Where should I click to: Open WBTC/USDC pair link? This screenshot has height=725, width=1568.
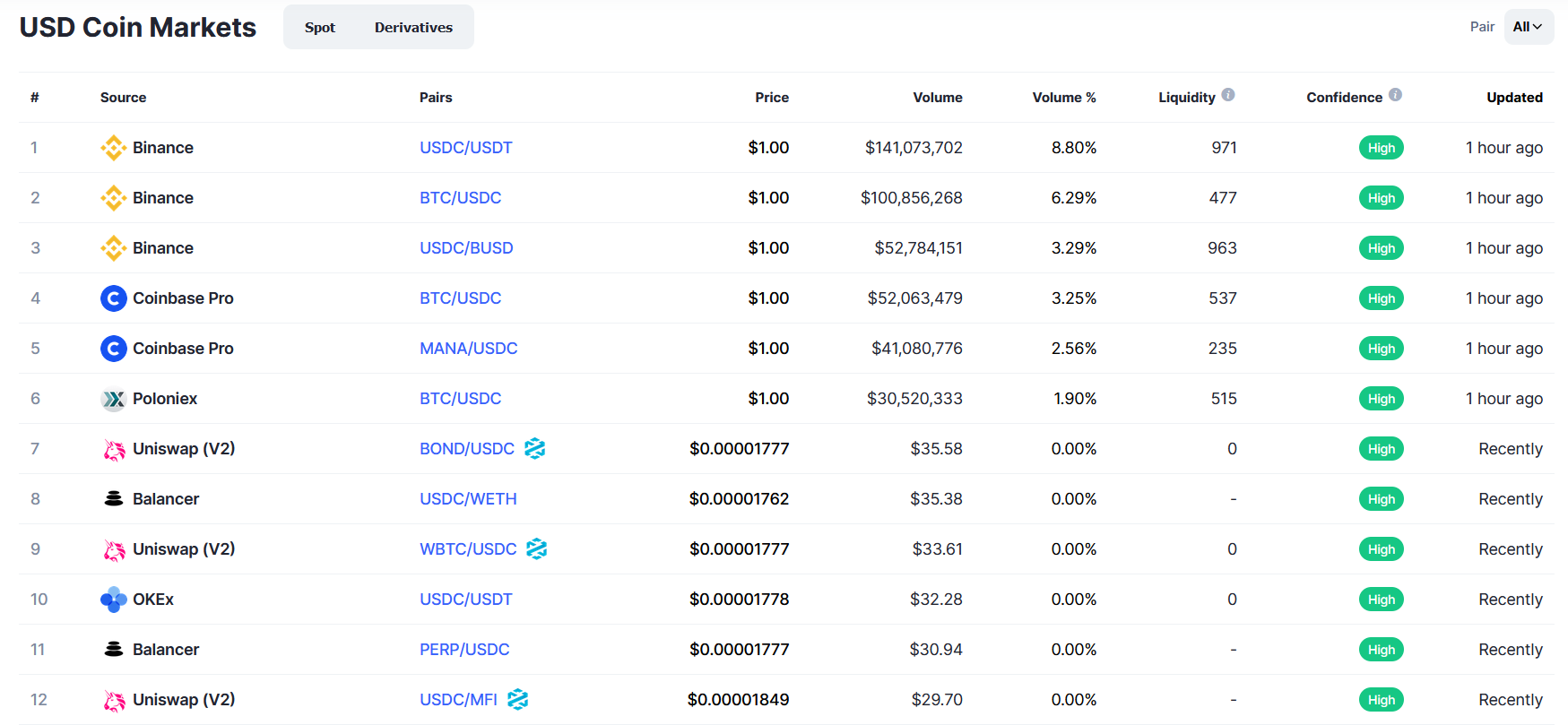point(468,549)
